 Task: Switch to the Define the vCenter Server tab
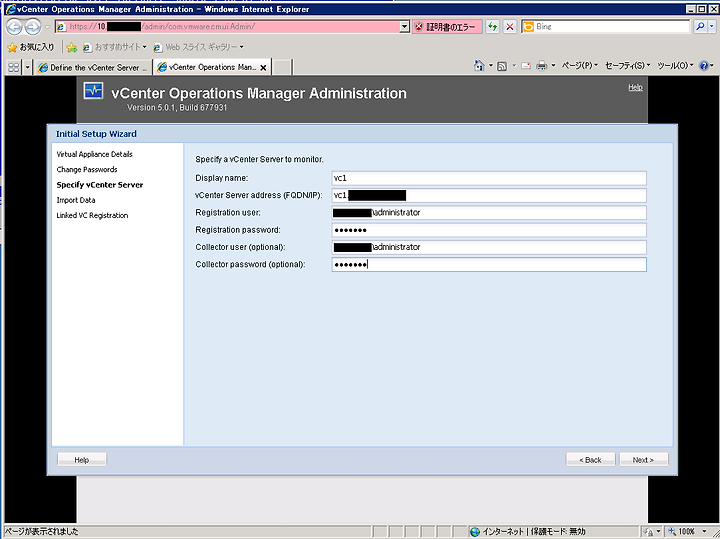click(93, 67)
